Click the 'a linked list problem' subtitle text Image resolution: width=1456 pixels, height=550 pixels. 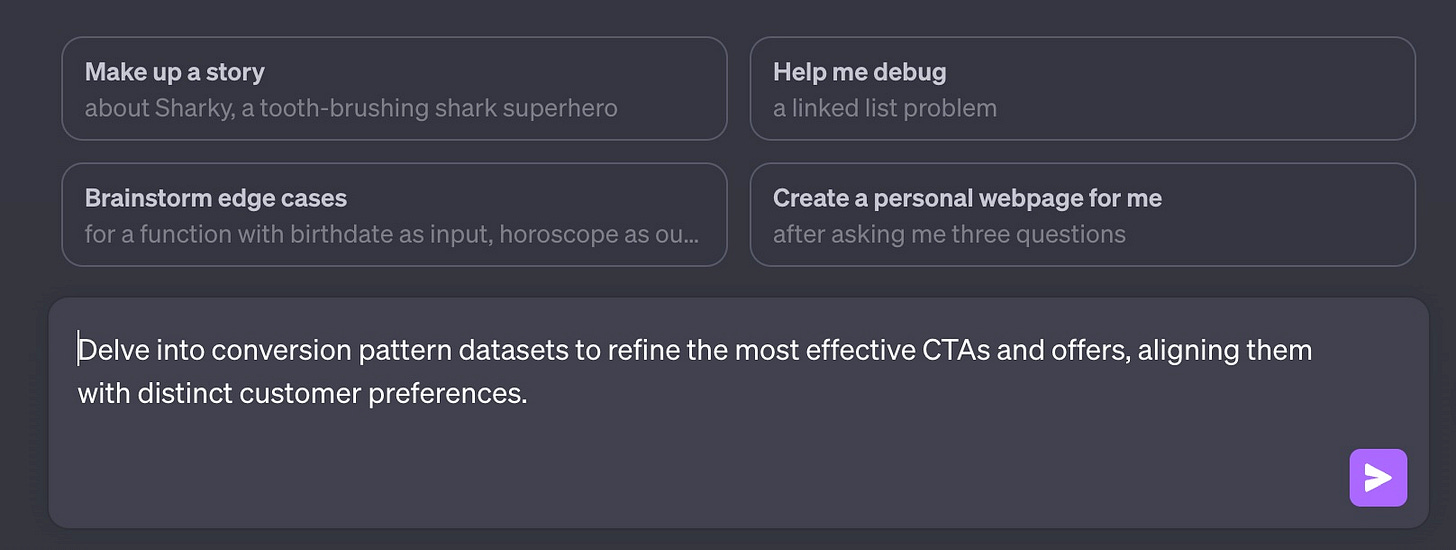click(885, 108)
